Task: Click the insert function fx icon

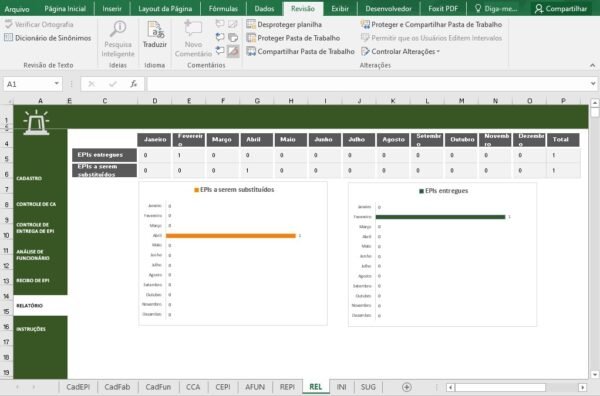Action: (x=134, y=84)
